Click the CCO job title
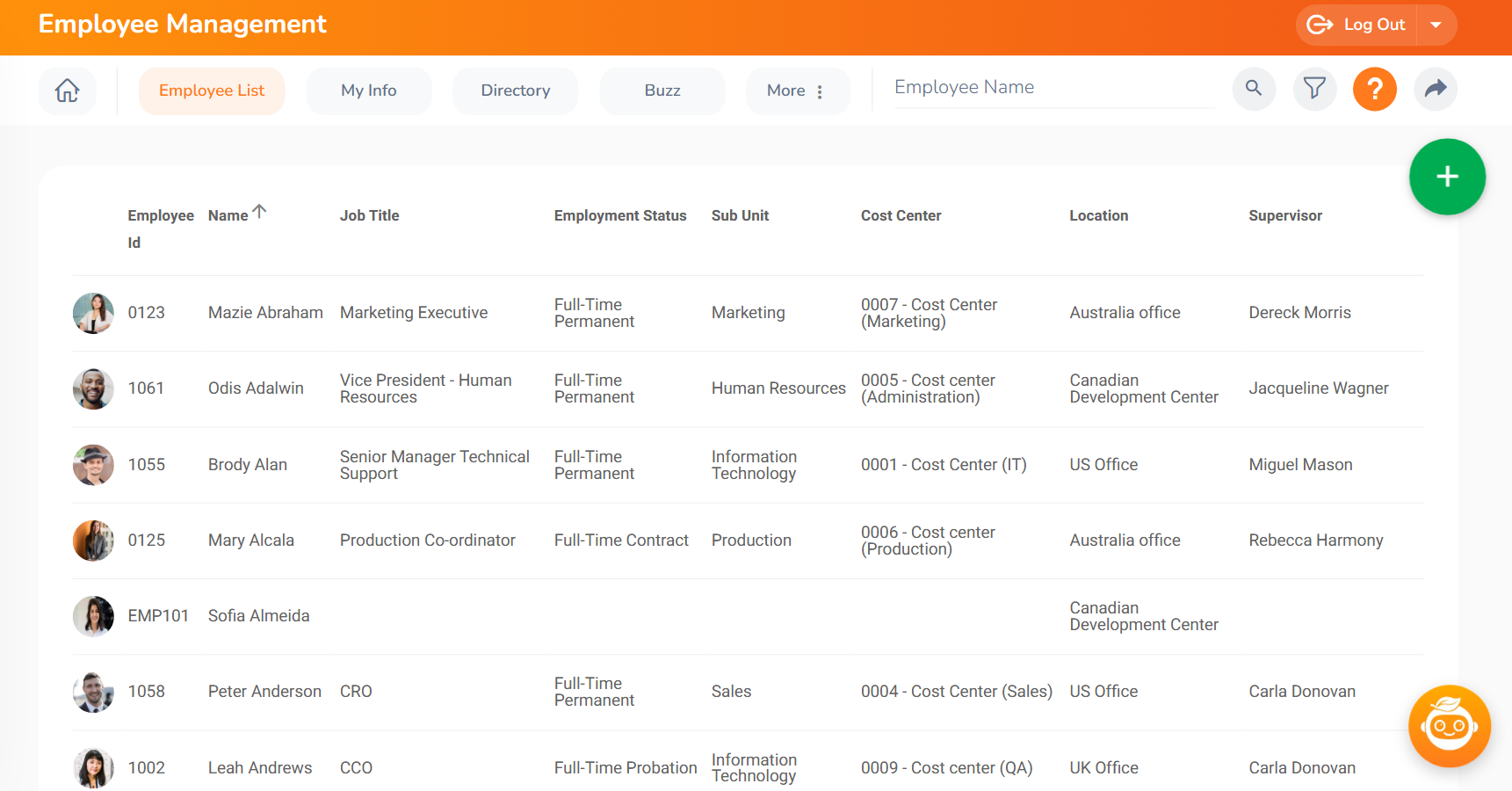The image size is (1512, 791). 356,768
